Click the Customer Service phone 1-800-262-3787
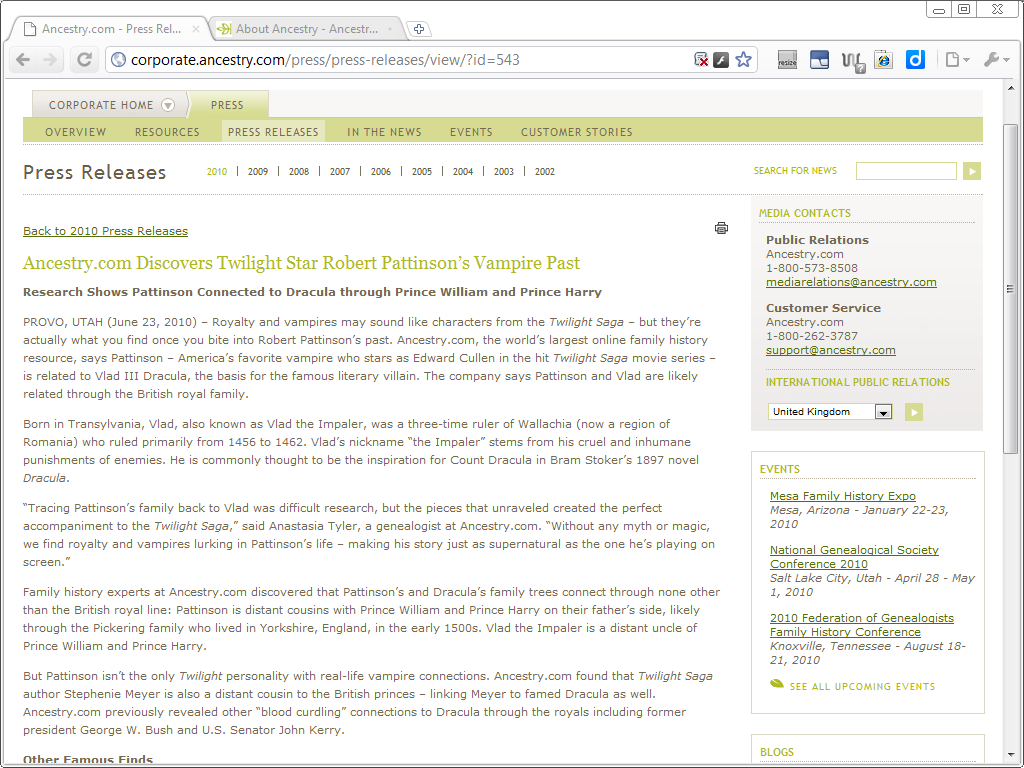The width and height of the screenshot is (1024, 768). click(x=812, y=336)
